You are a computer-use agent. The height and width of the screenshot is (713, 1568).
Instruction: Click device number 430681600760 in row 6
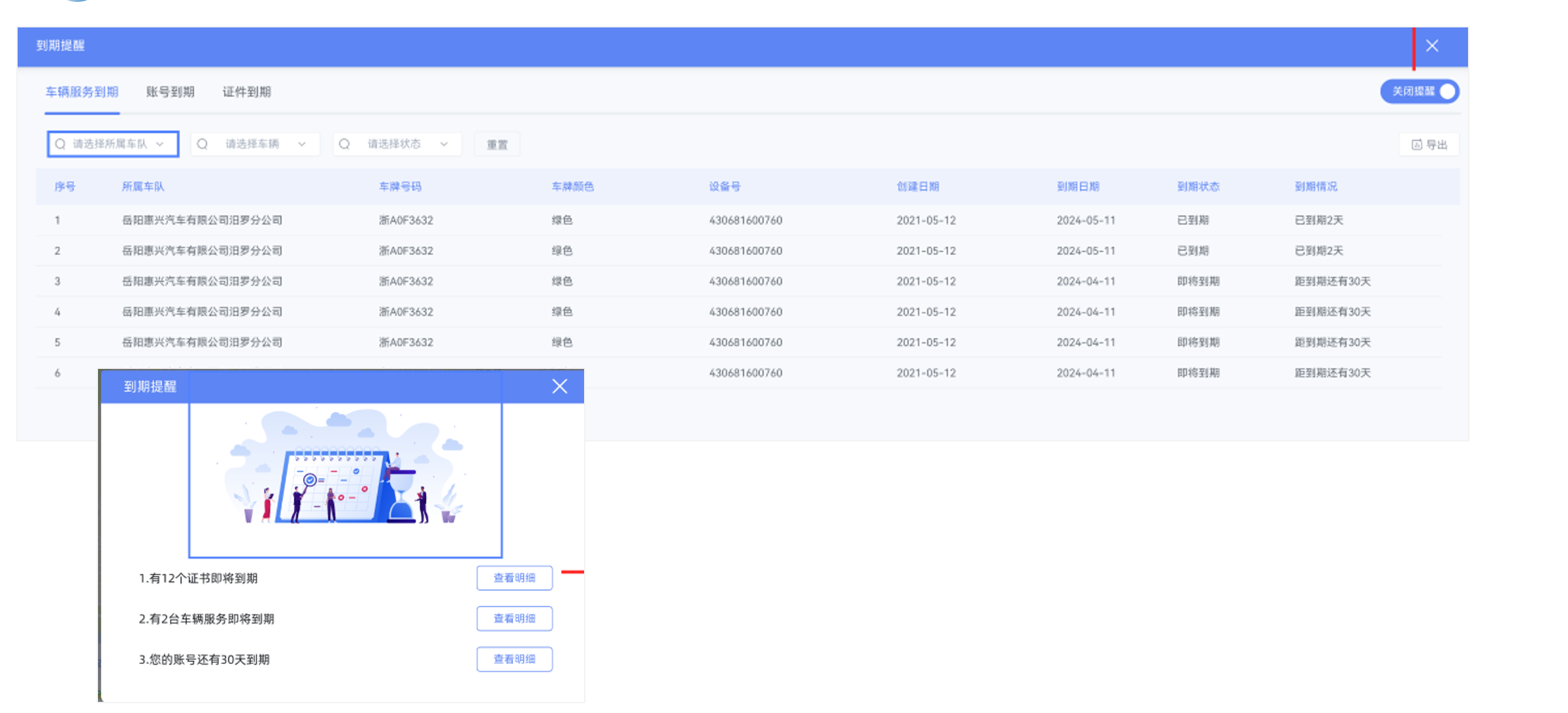[x=745, y=373]
